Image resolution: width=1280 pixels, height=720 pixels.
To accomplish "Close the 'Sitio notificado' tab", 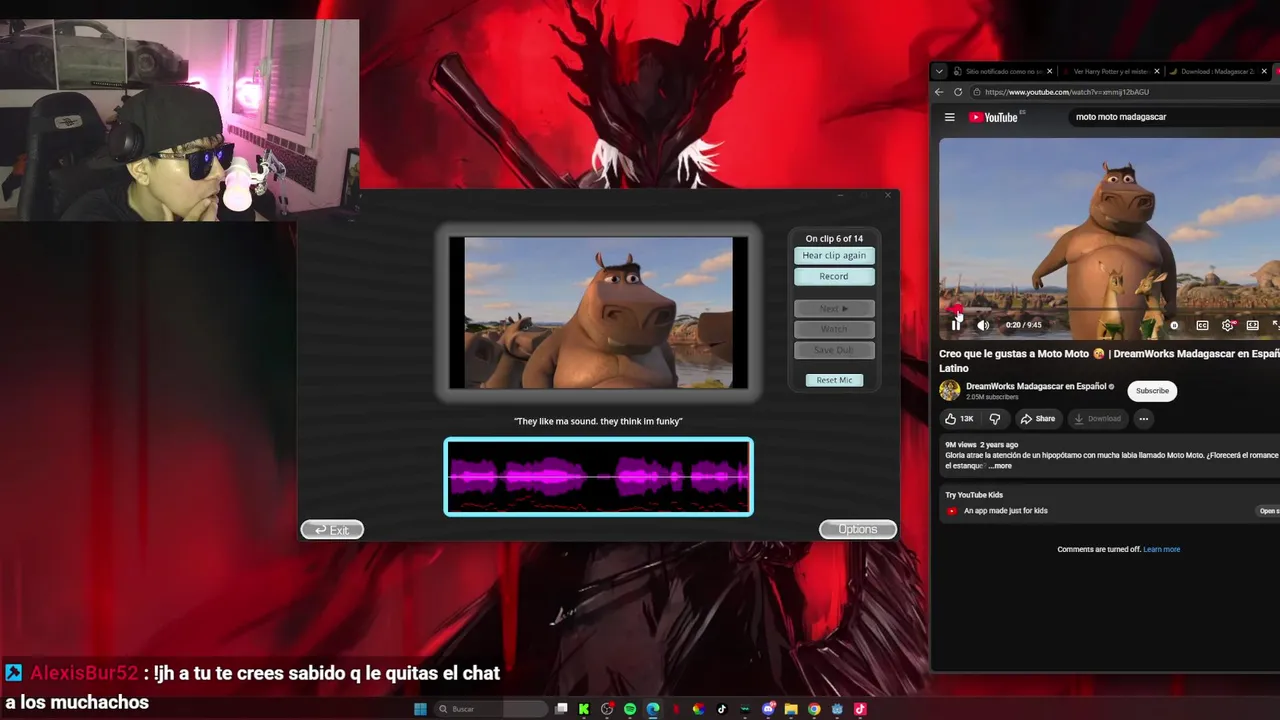I will pyautogui.click(x=1049, y=71).
